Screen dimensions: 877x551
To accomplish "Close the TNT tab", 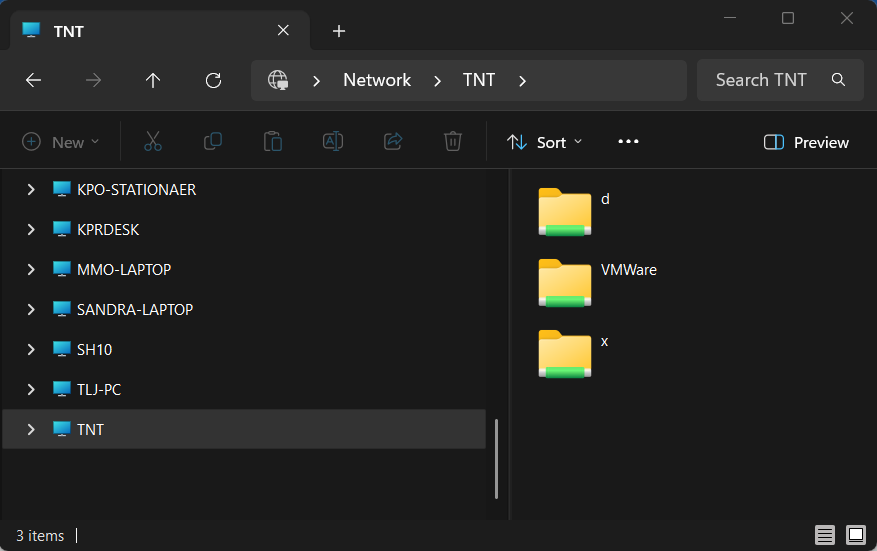I will click(x=283, y=30).
